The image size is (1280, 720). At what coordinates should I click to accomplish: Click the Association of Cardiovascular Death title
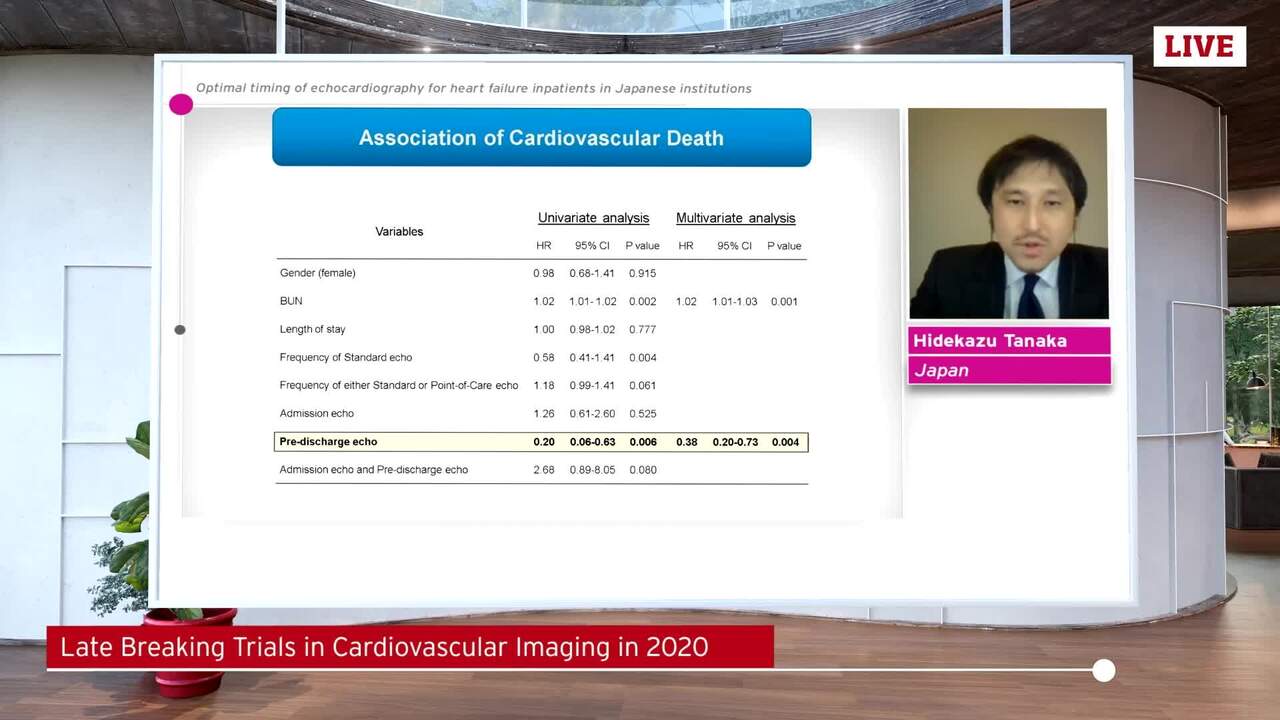pyautogui.click(x=541, y=137)
